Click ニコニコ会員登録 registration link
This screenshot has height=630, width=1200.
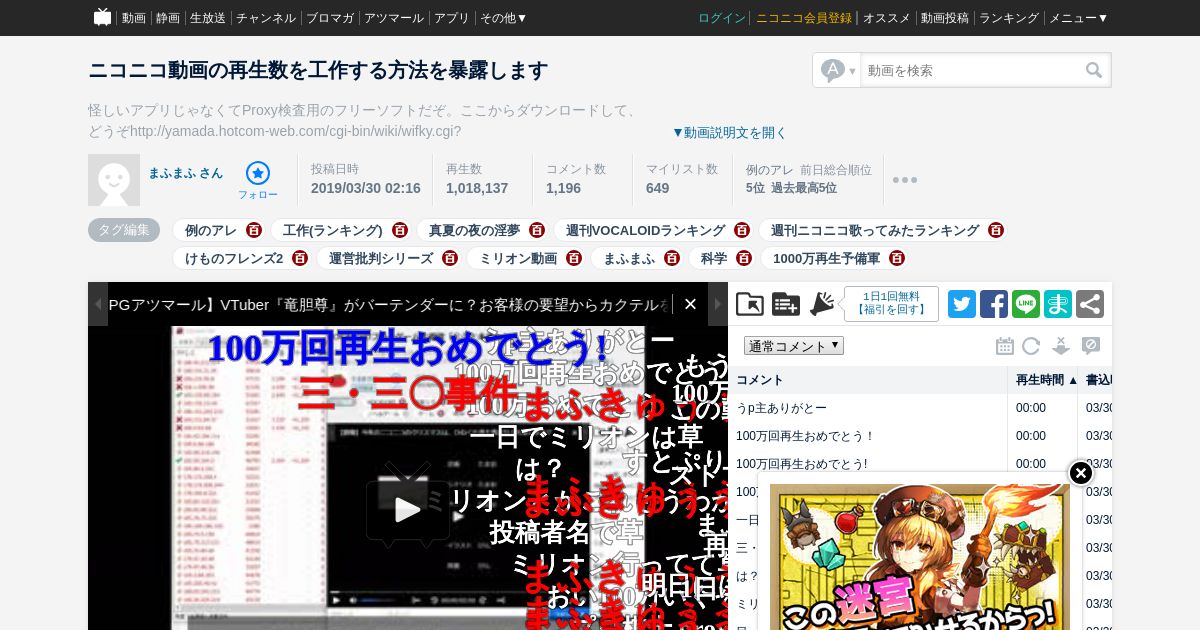(x=804, y=18)
